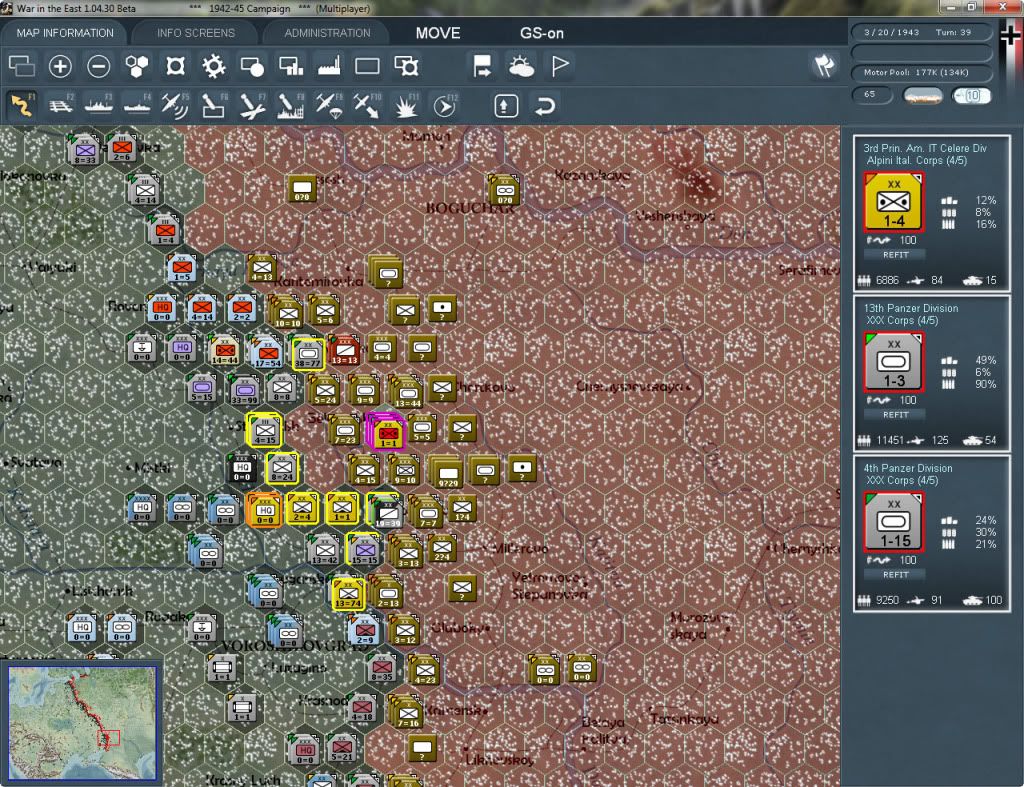Select the yellow 13=74 unit counter on map
1024x787 pixels.
pos(347,594)
